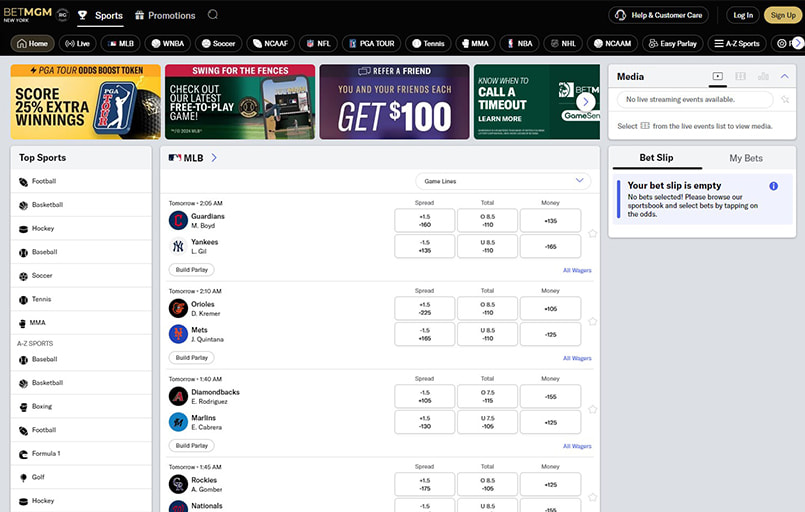Select Formula 1 in A-Z Sports list

(81, 454)
